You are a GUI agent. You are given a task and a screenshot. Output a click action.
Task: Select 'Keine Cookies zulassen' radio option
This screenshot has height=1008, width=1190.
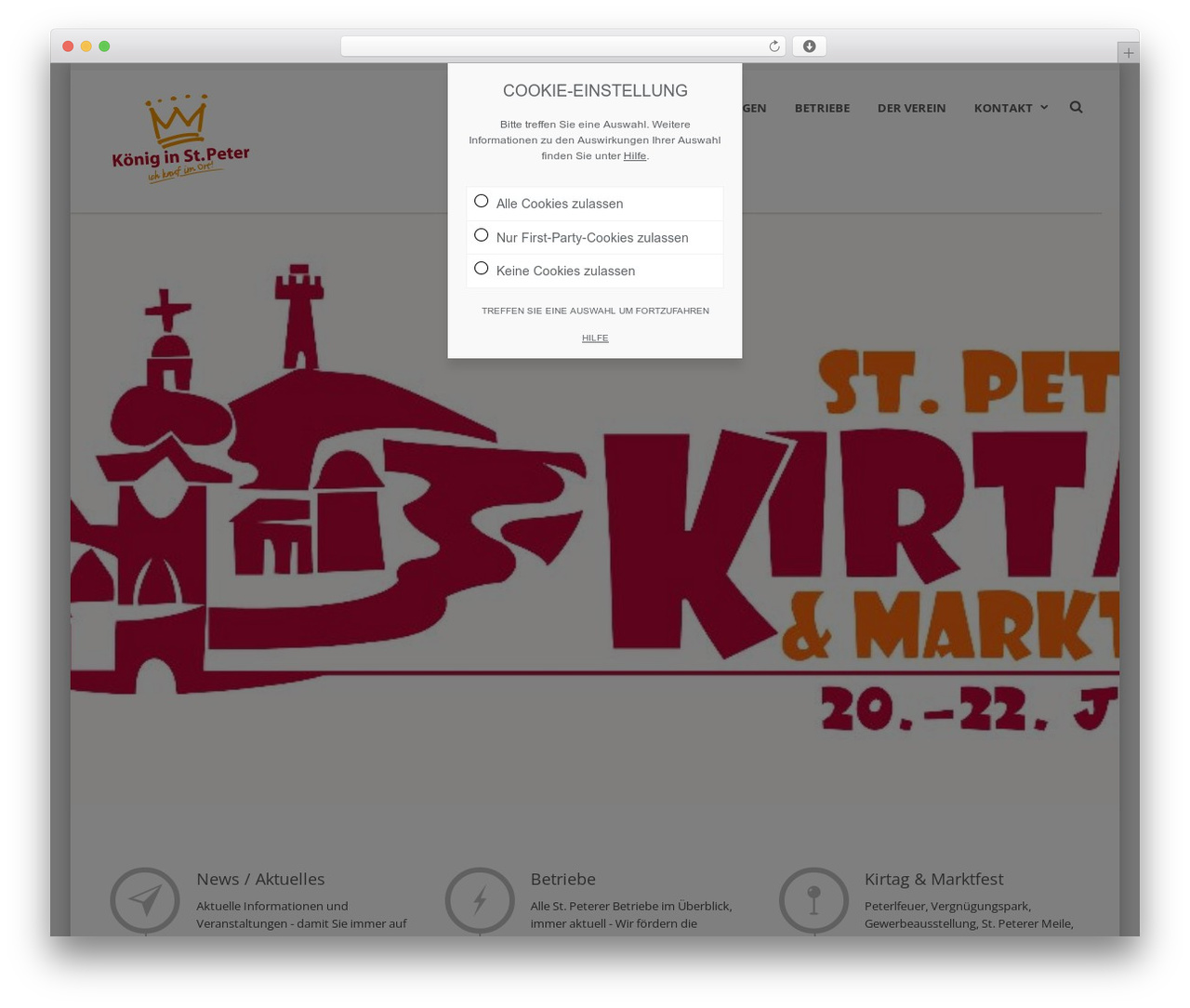[481, 269]
